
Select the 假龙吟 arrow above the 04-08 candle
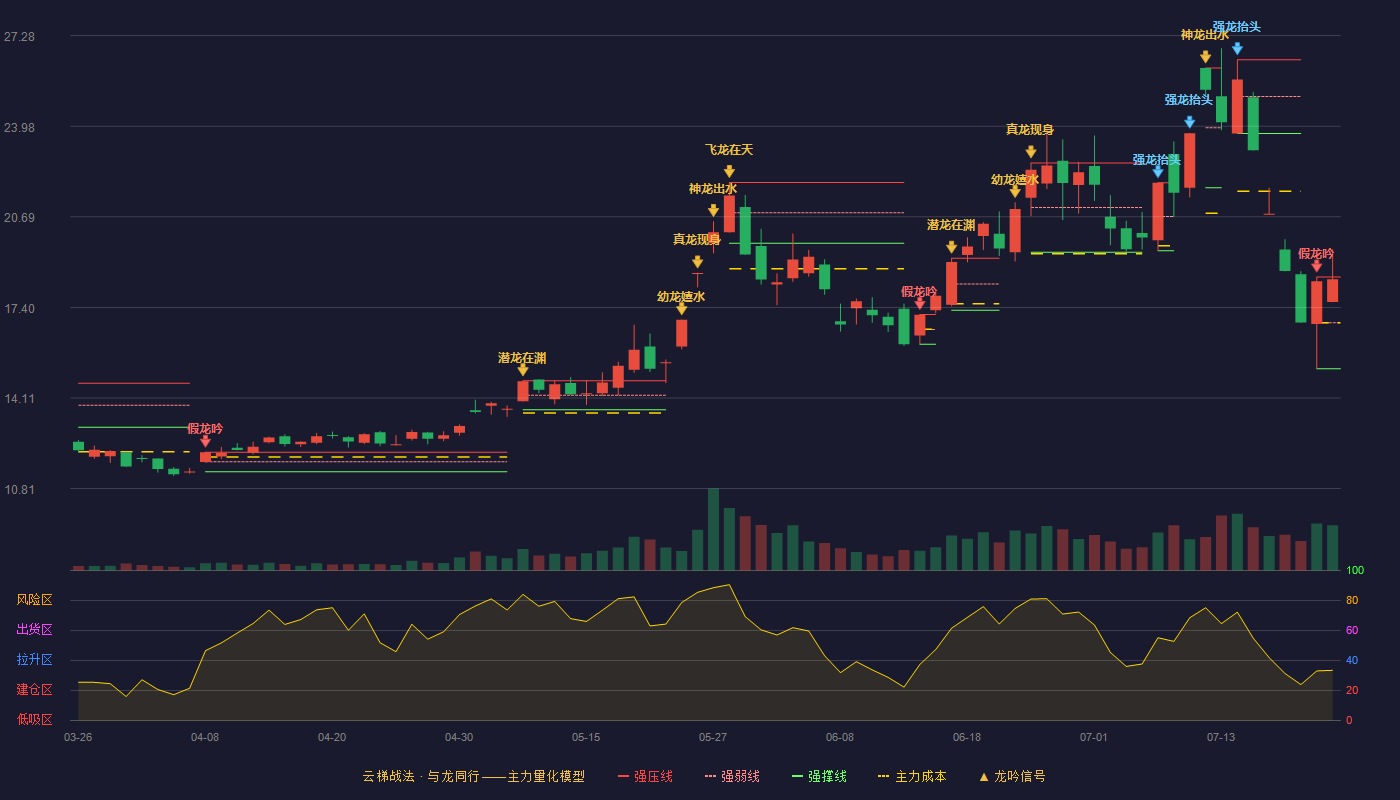(205, 441)
